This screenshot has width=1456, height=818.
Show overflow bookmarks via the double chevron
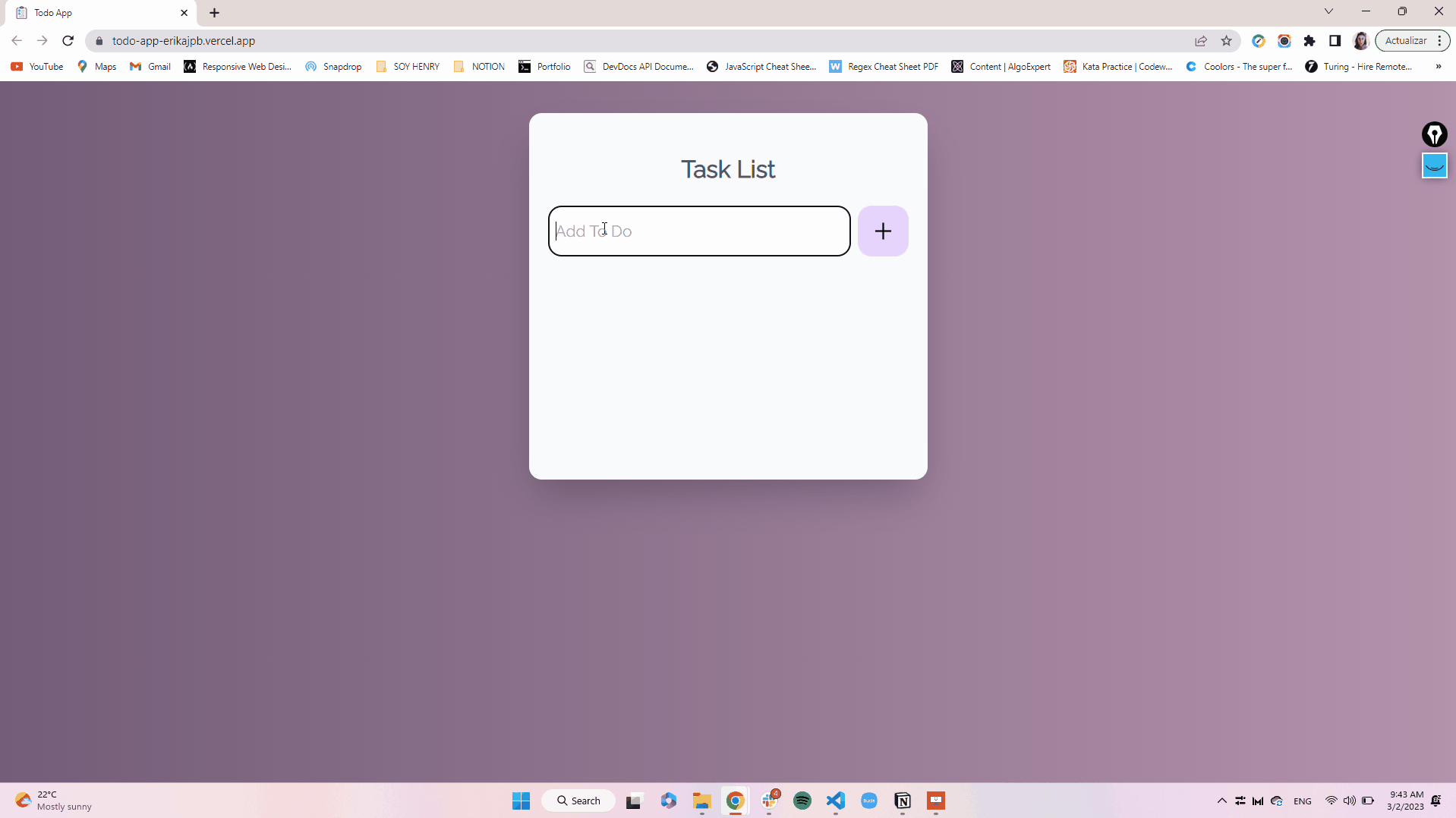[1439, 66]
